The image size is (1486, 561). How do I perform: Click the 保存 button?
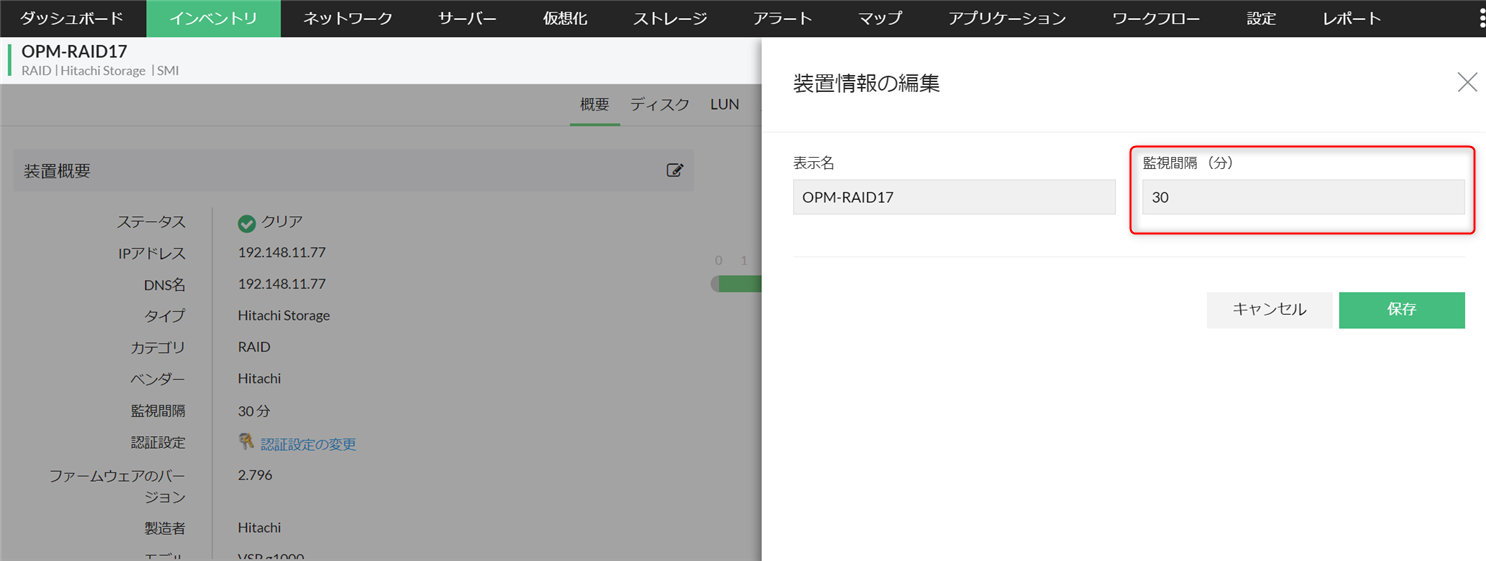1402,310
